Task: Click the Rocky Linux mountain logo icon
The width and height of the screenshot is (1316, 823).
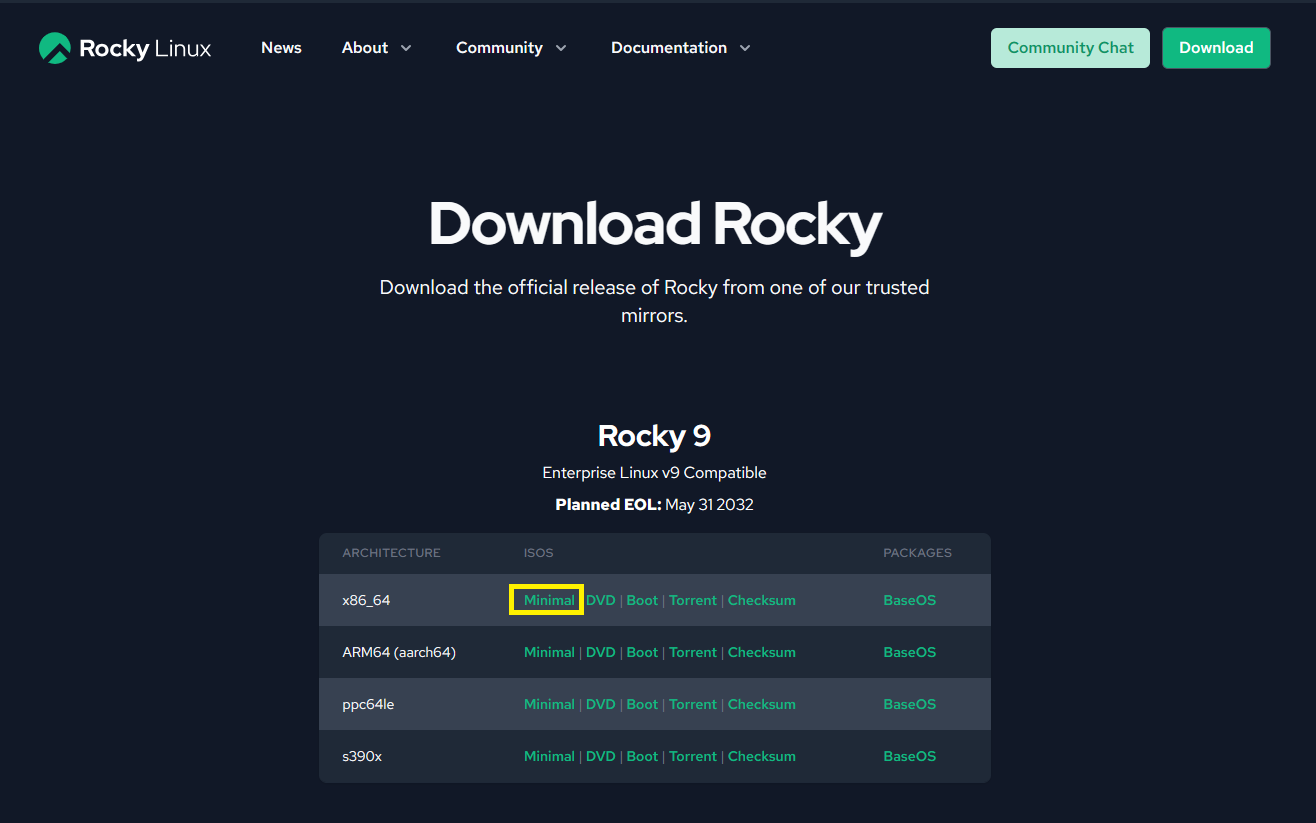Action: point(55,48)
